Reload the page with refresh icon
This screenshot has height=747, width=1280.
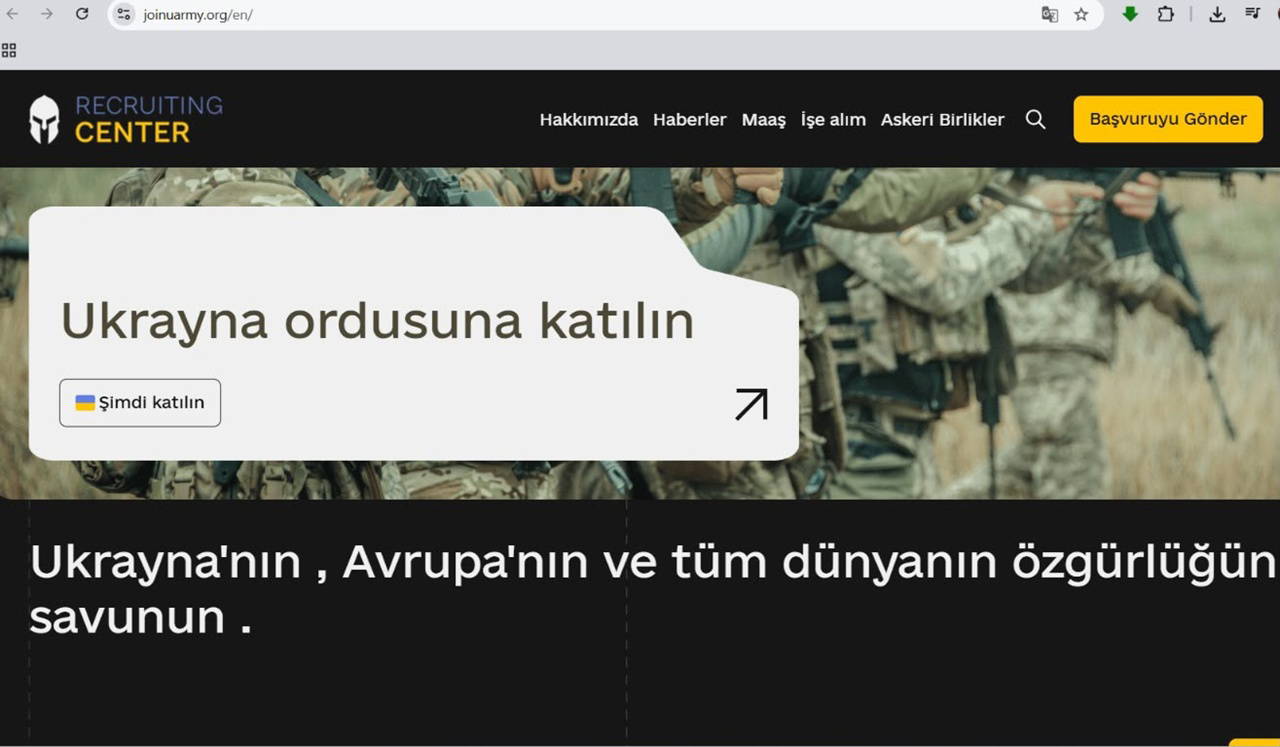82,14
